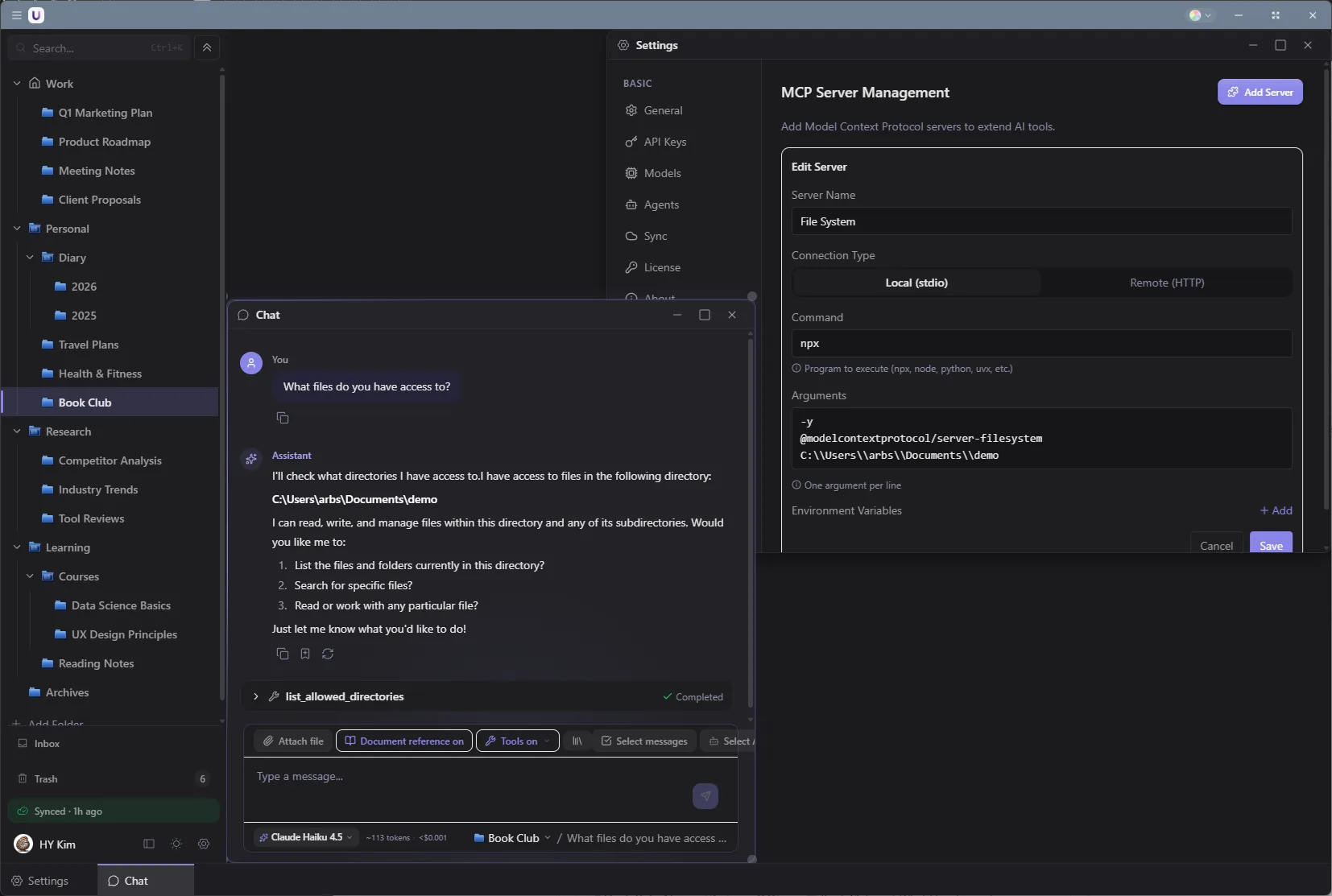Click the theme brightness icon in the bottom bar
1332x896 pixels.
pos(176,844)
